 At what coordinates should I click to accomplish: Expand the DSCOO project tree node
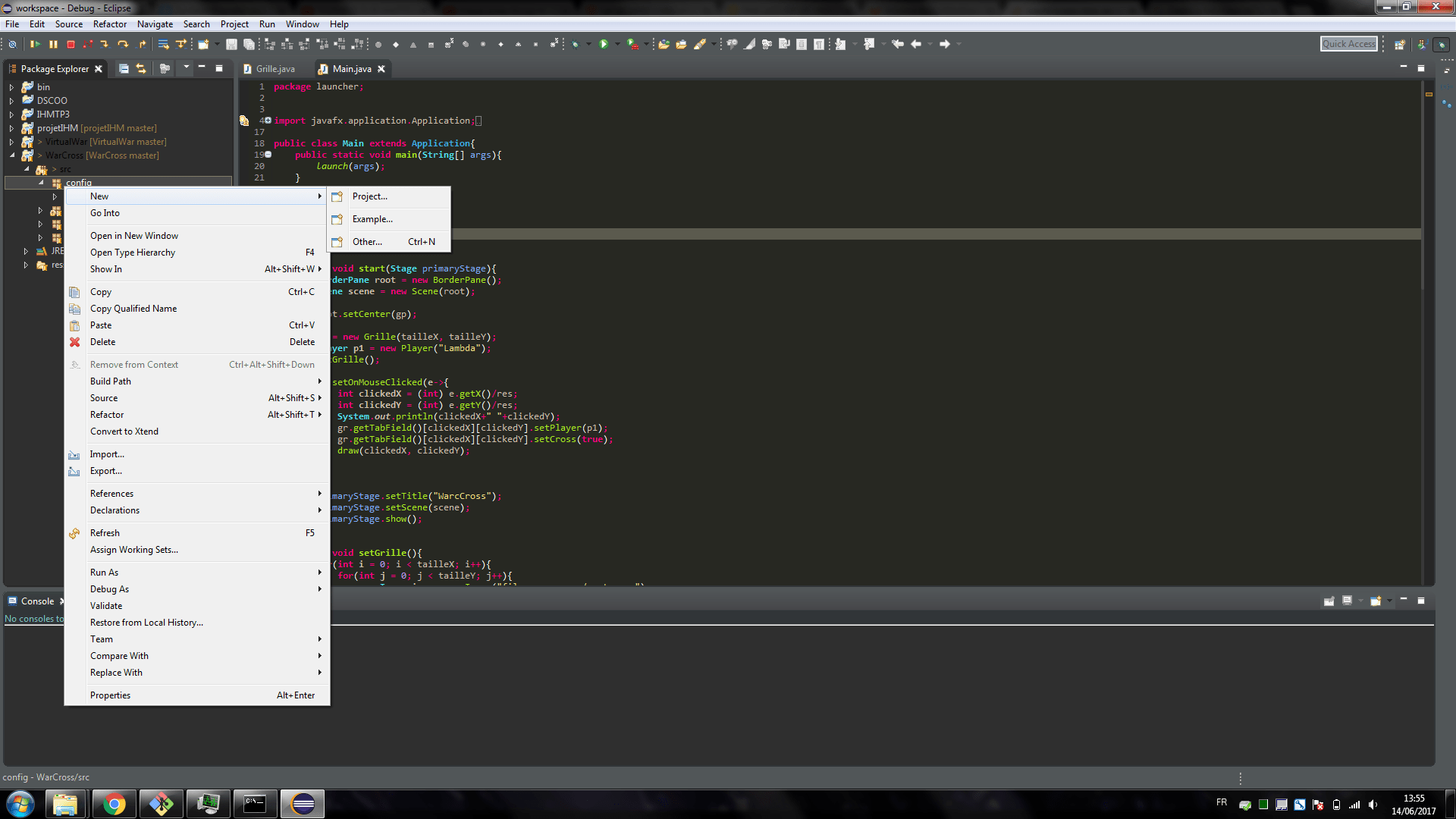pos(11,101)
